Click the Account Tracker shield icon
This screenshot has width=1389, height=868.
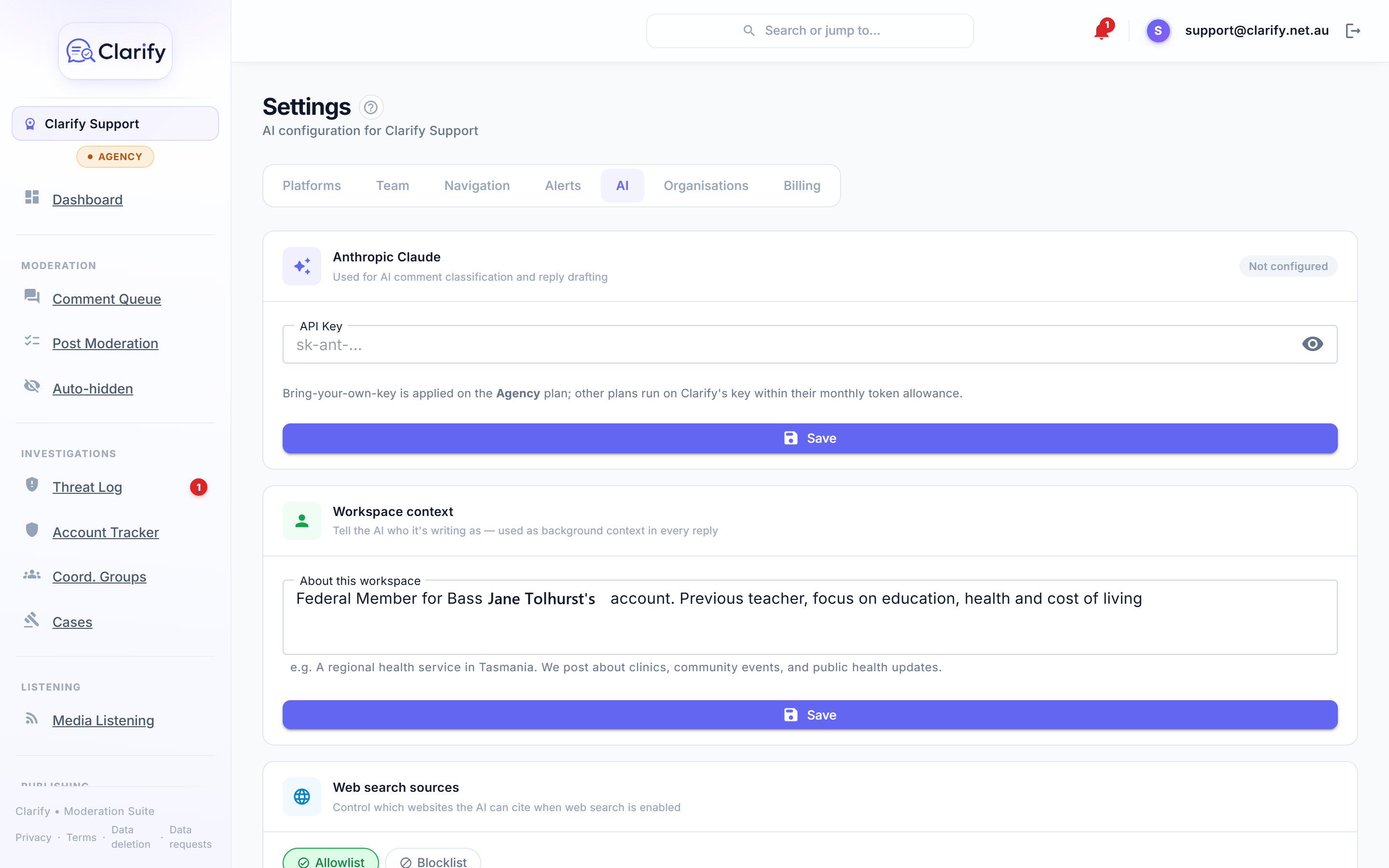[32, 530]
